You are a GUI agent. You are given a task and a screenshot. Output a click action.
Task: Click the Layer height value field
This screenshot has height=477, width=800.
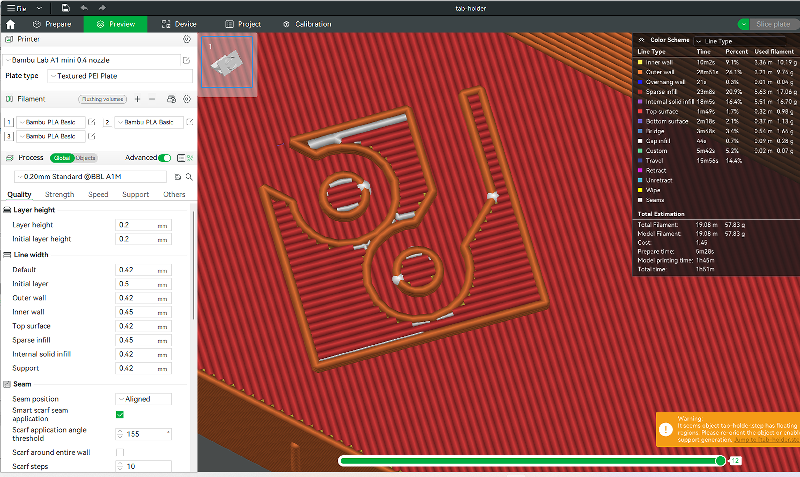[x=143, y=225]
